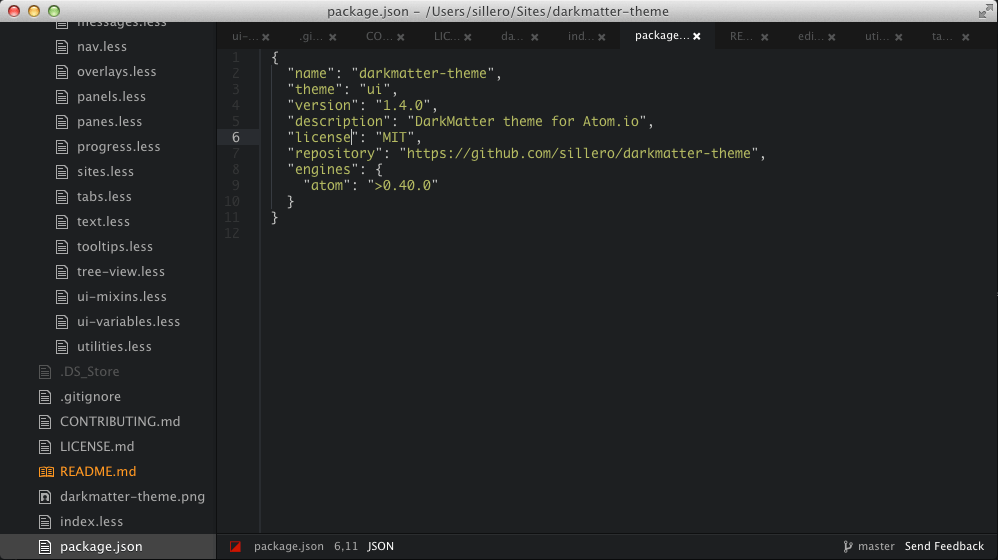
Task: Click the red status indicator icon in status bar
Action: [x=235, y=547]
